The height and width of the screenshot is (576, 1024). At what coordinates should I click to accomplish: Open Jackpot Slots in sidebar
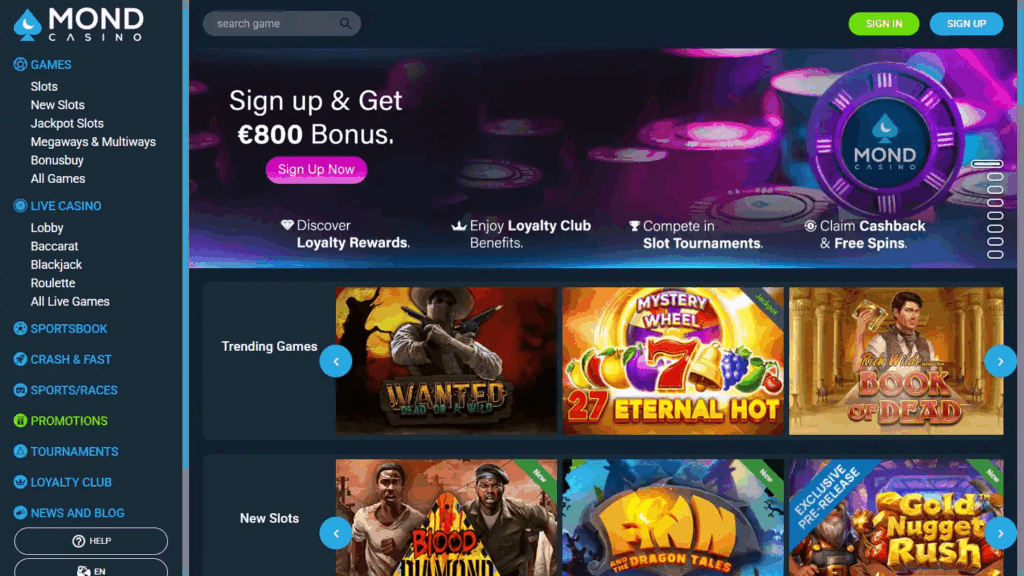(x=67, y=123)
